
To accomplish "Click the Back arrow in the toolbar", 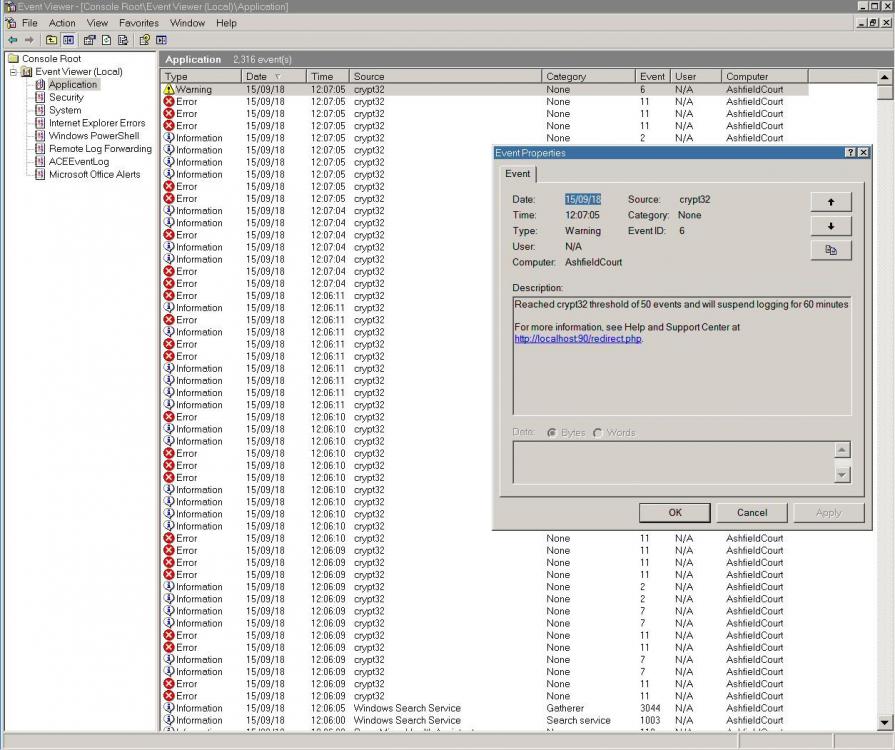I will pyautogui.click(x=12, y=40).
